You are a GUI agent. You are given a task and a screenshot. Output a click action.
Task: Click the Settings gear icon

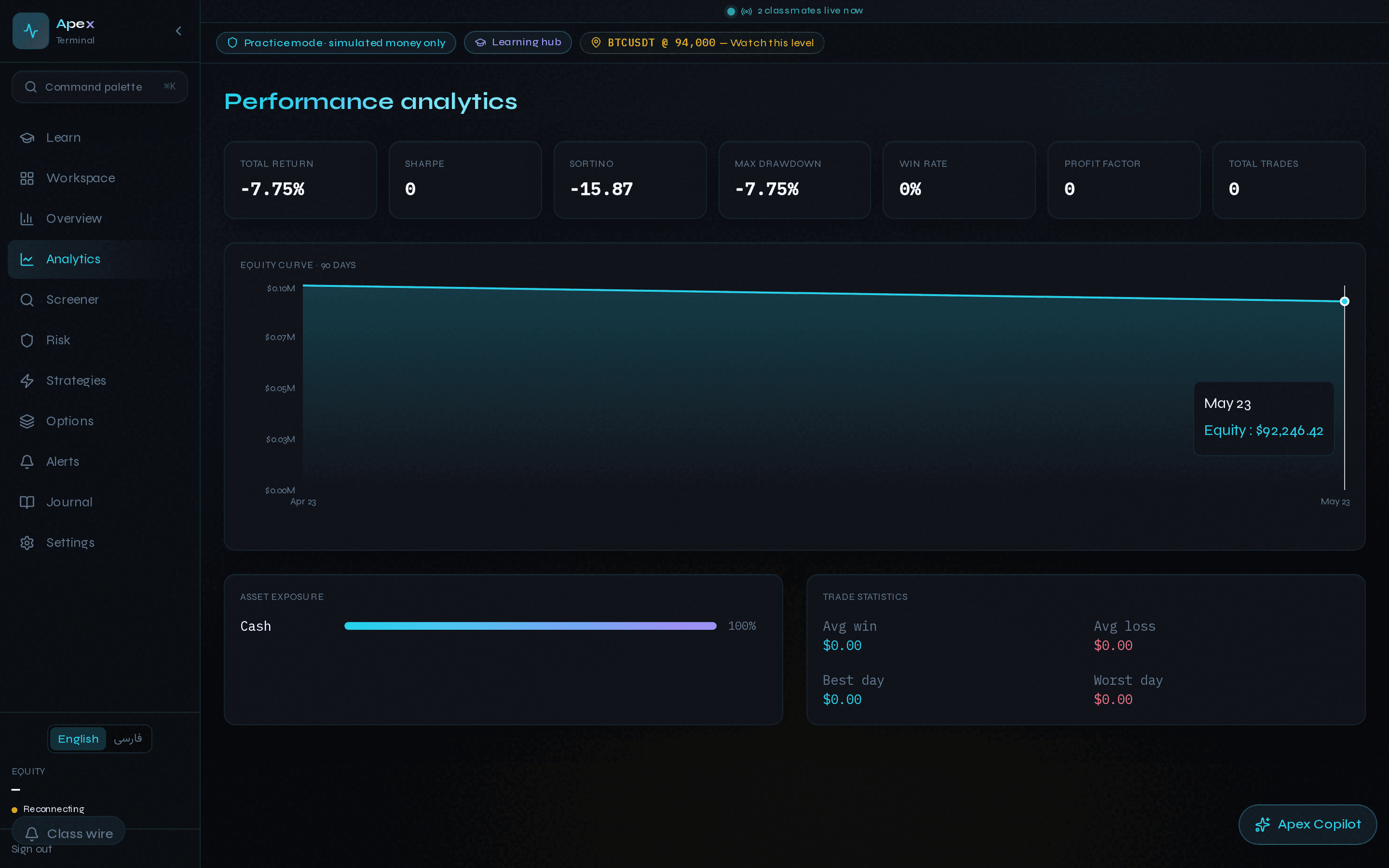27,542
